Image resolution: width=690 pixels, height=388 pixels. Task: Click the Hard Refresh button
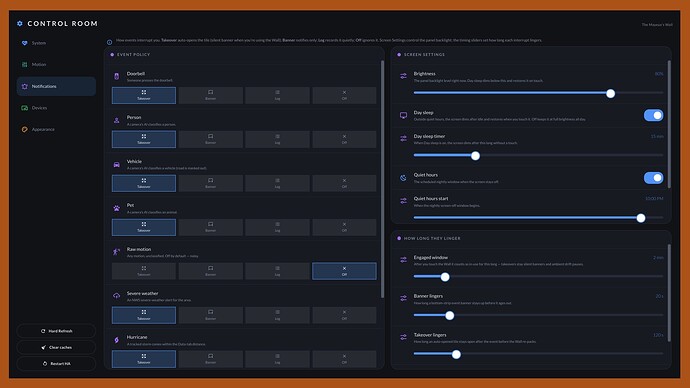(x=56, y=331)
